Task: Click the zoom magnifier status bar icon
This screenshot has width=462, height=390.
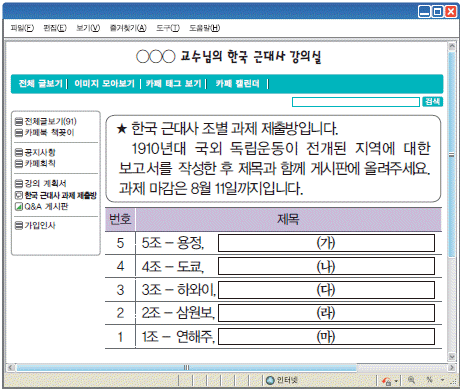Action: 411,380
